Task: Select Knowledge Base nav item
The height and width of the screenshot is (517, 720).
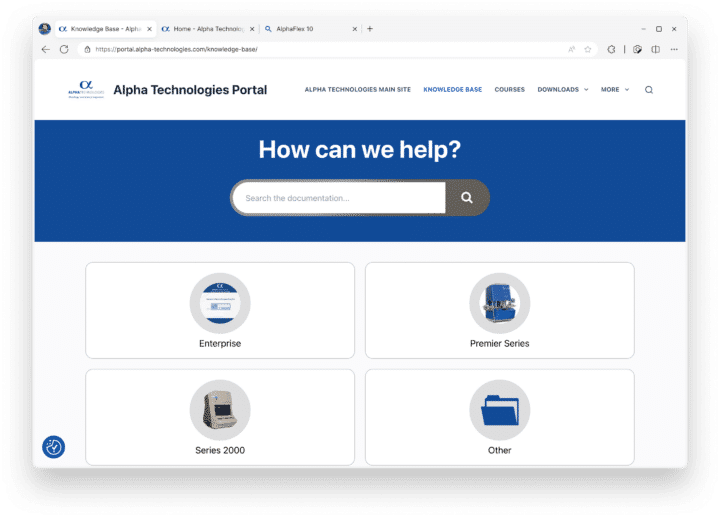Action: tap(452, 90)
